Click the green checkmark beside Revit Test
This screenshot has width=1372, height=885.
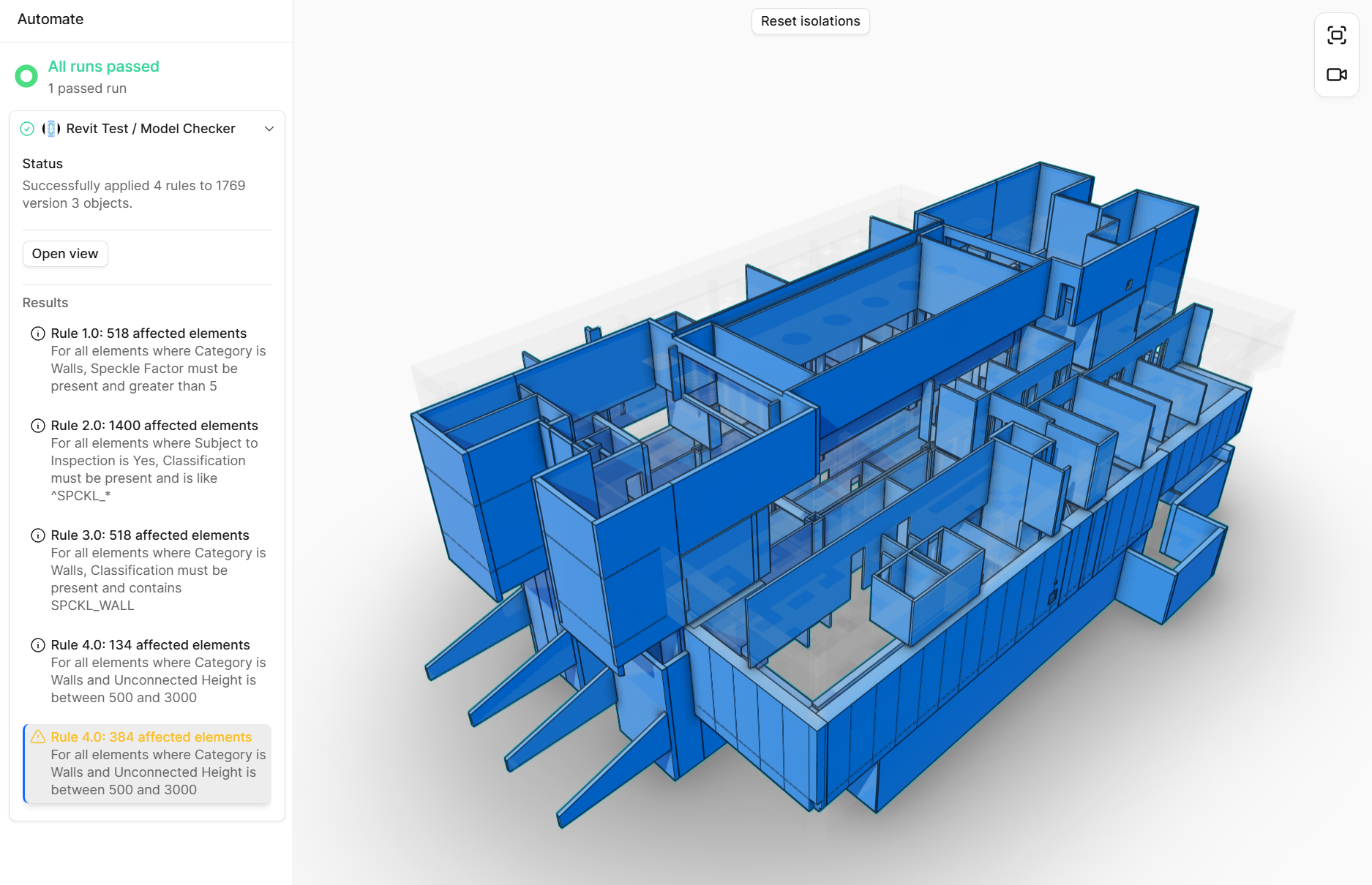(27, 129)
